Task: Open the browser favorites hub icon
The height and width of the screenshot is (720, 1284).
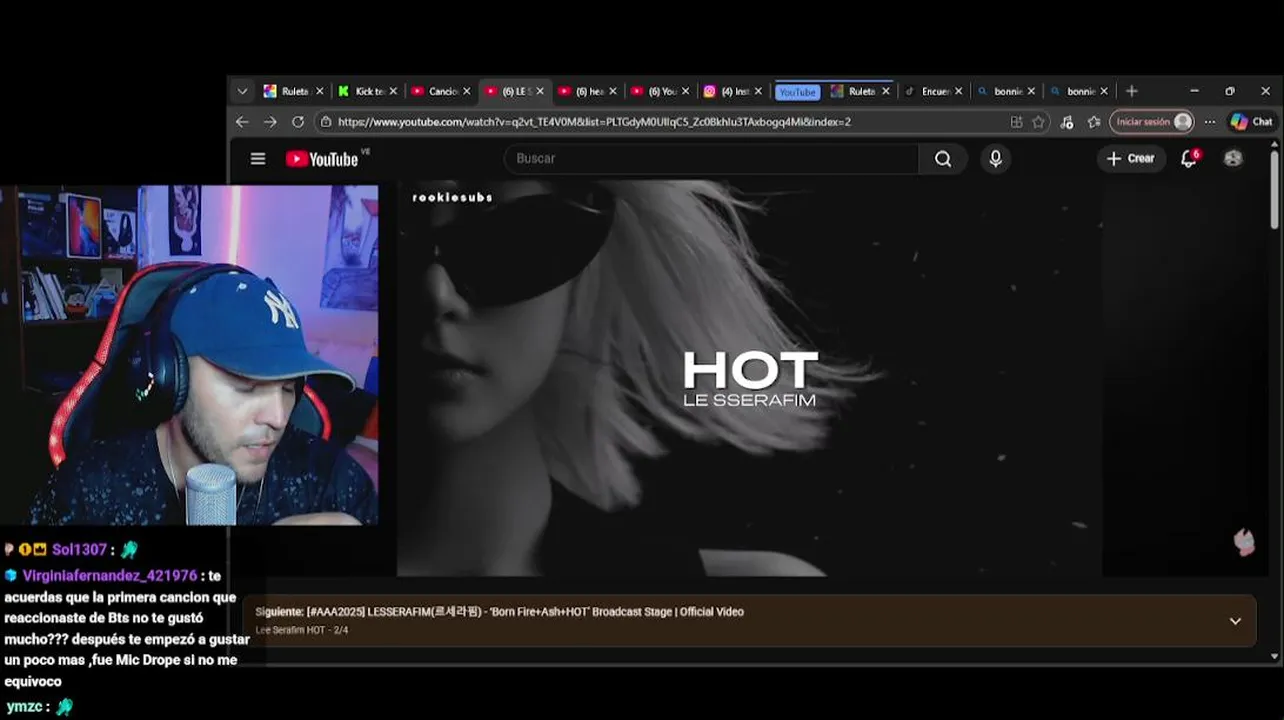Action: click(1094, 122)
